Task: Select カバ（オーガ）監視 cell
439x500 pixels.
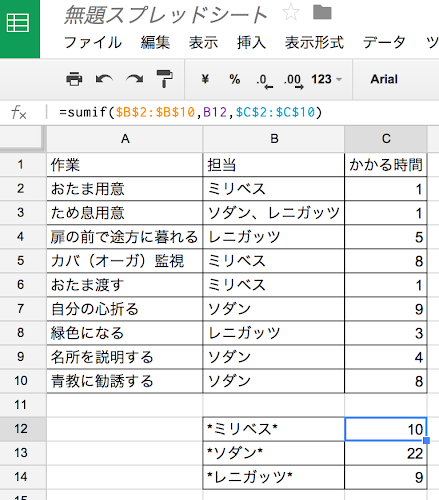Action: pos(125,261)
